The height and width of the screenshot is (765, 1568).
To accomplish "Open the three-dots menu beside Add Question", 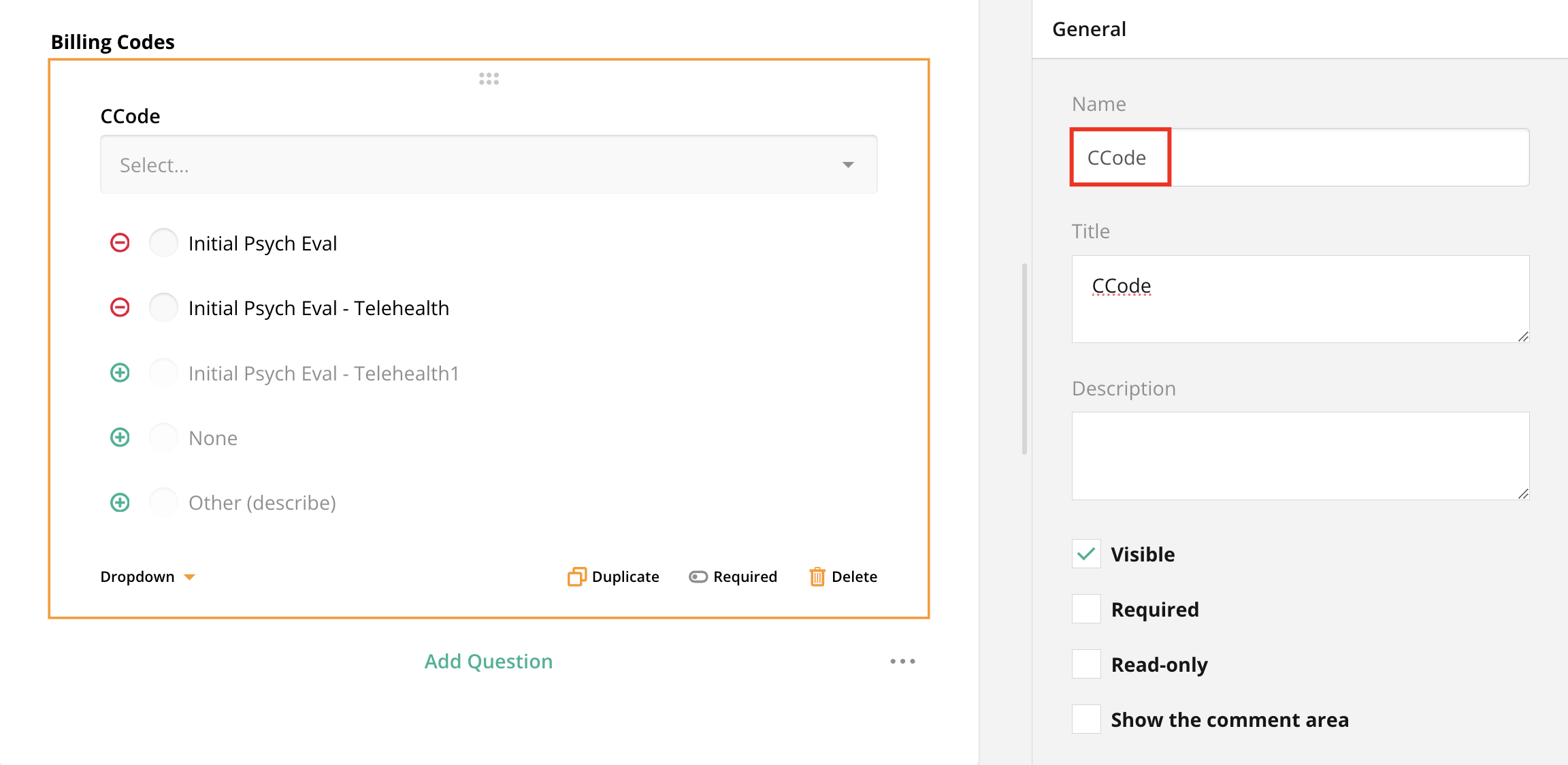I will [x=902, y=662].
